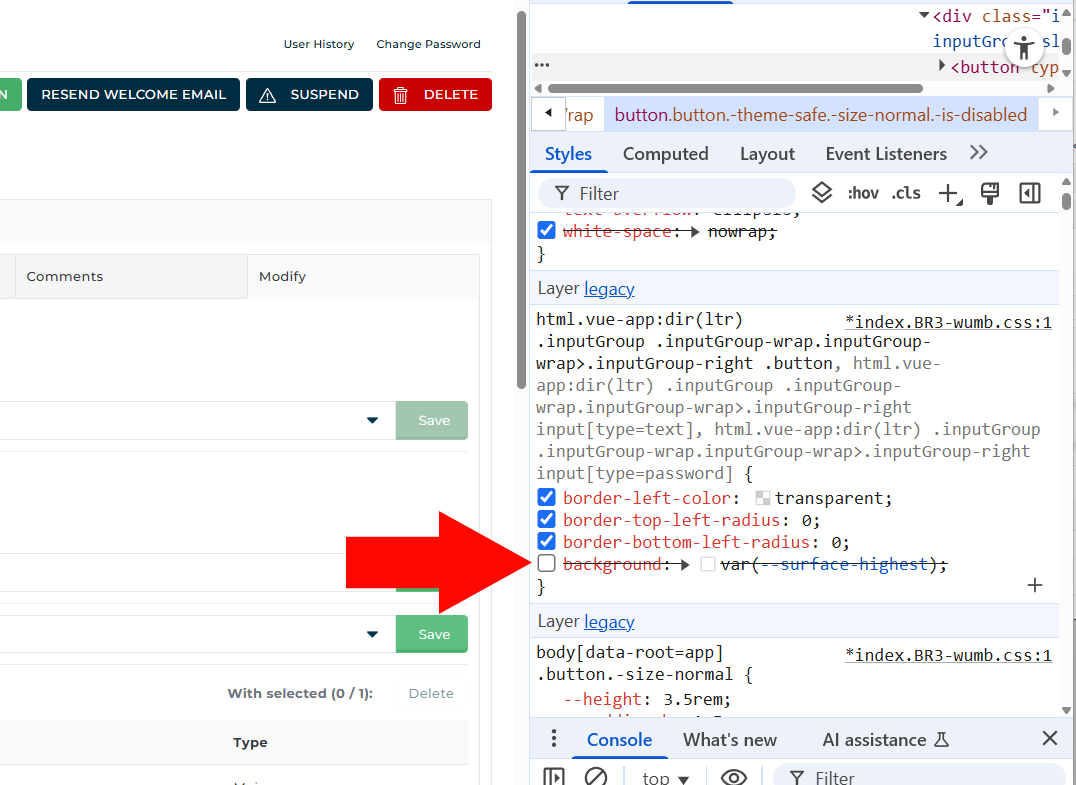
Task: Expand the background shorthand triangle
Action: tap(684, 565)
